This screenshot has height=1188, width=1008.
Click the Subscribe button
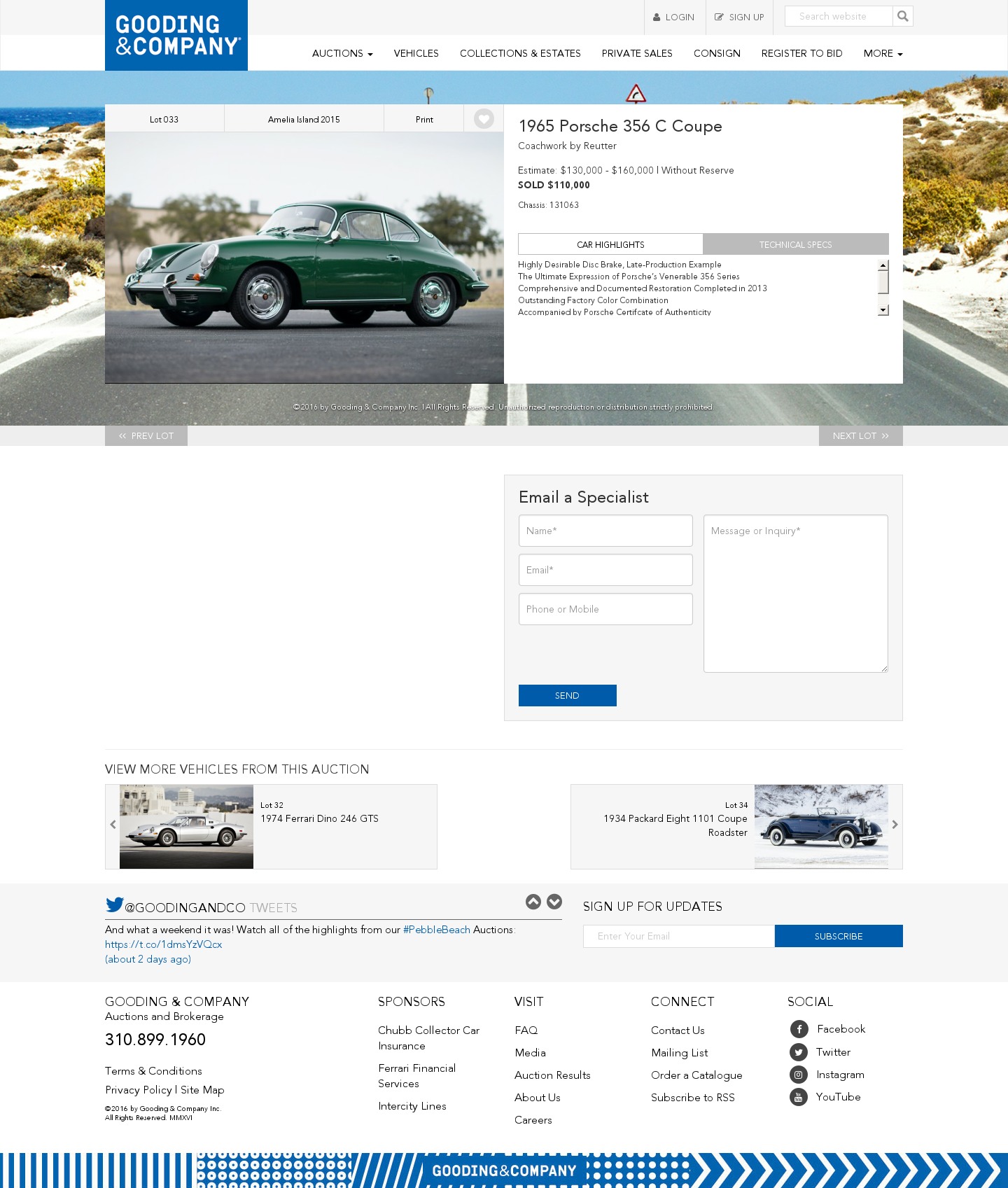click(839, 936)
